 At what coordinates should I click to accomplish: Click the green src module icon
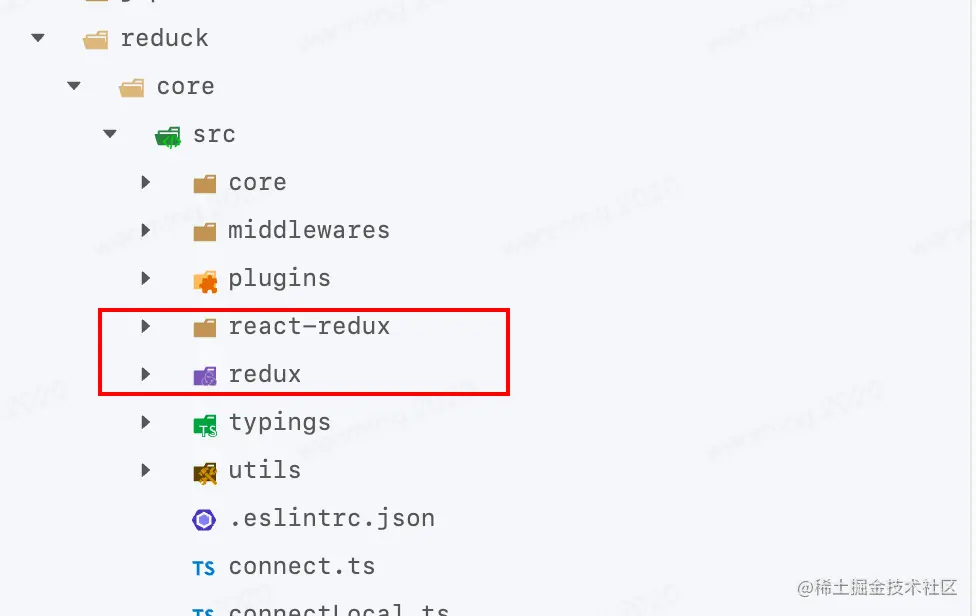pos(167,134)
